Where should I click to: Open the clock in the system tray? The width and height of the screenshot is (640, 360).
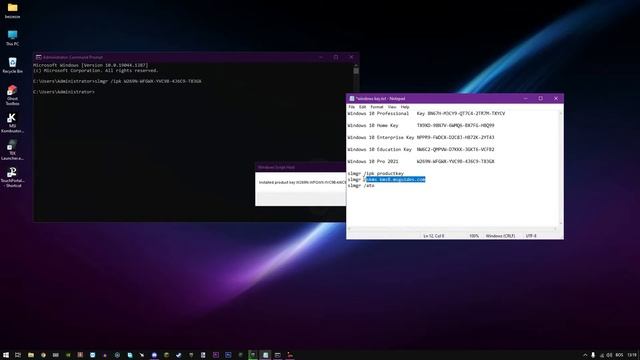[632, 355]
